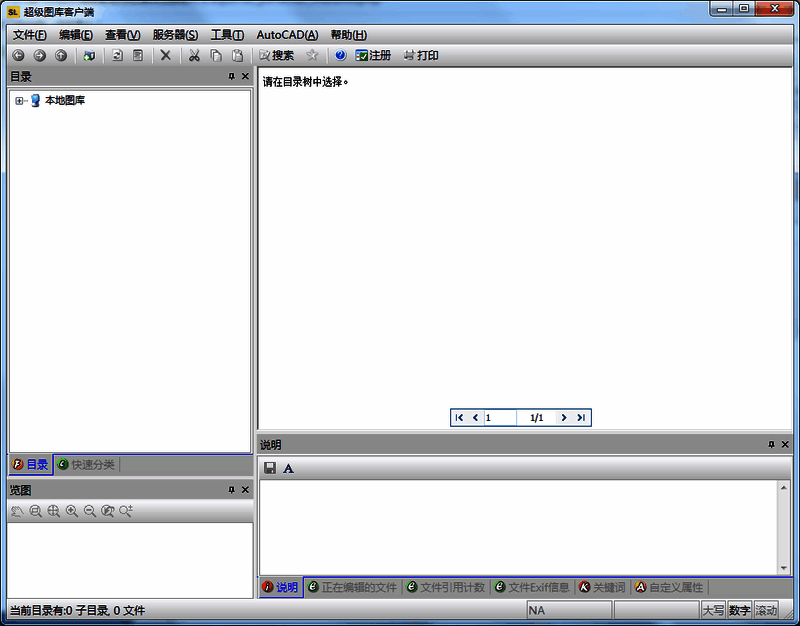800x626 pixels.
Task: Toggle pin on the 说明 panel
Action: 771,444
